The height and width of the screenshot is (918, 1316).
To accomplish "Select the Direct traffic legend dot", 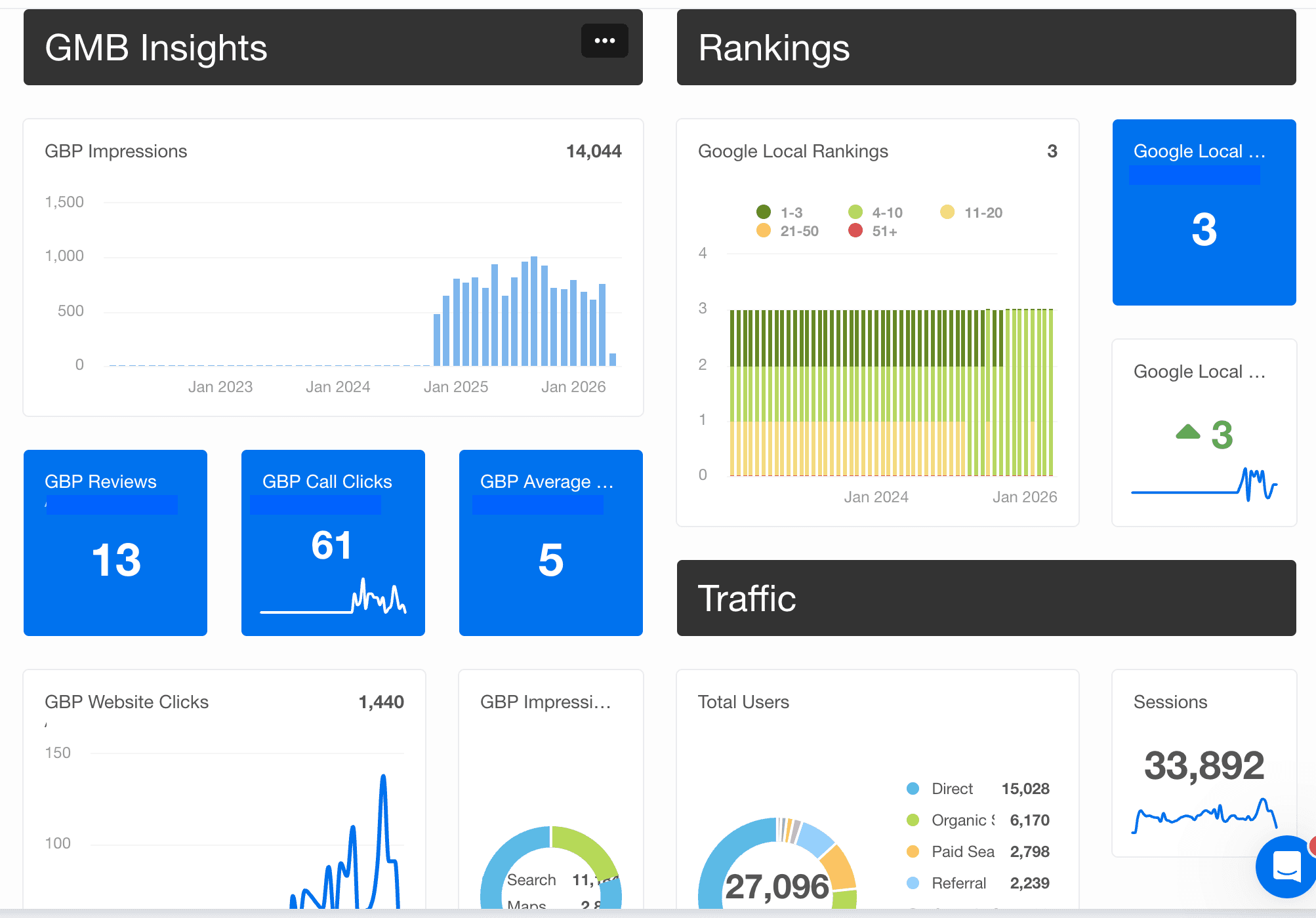I will [913, 789].
